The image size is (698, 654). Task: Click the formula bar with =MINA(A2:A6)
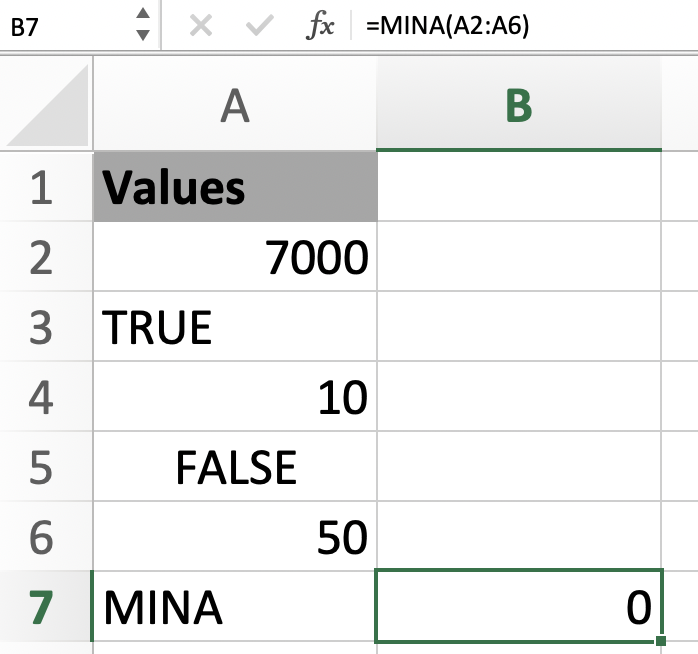click(x=520, y=25)
